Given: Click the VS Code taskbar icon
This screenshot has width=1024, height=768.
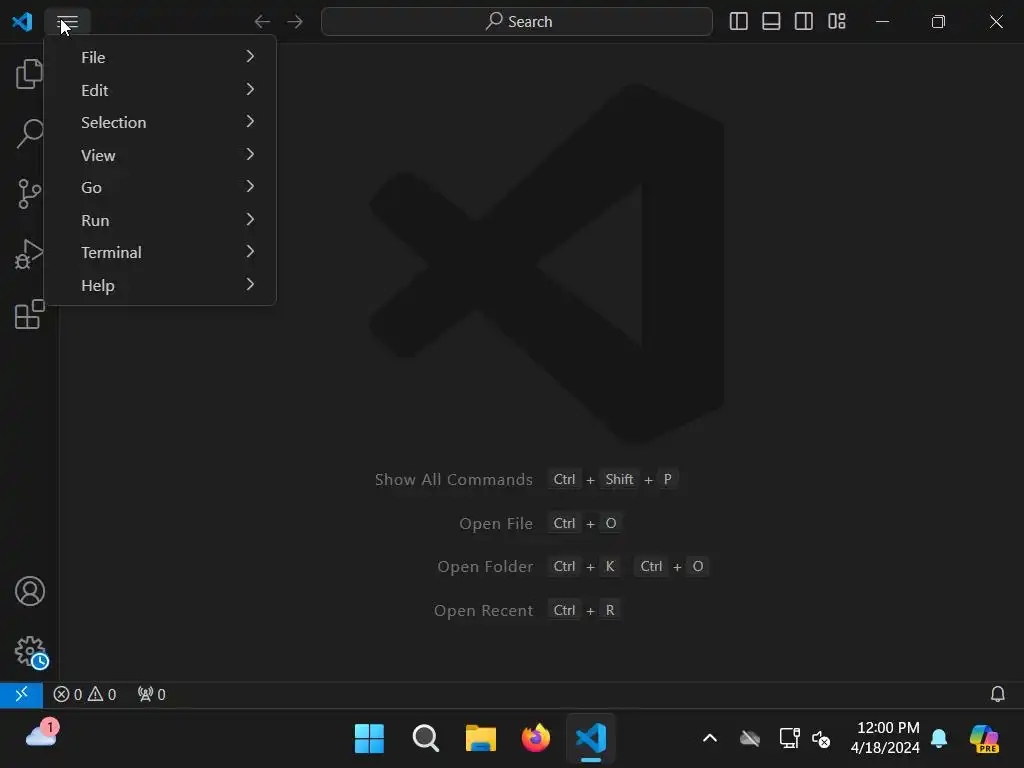Looking at the screenshot, I should click(591, 739).
